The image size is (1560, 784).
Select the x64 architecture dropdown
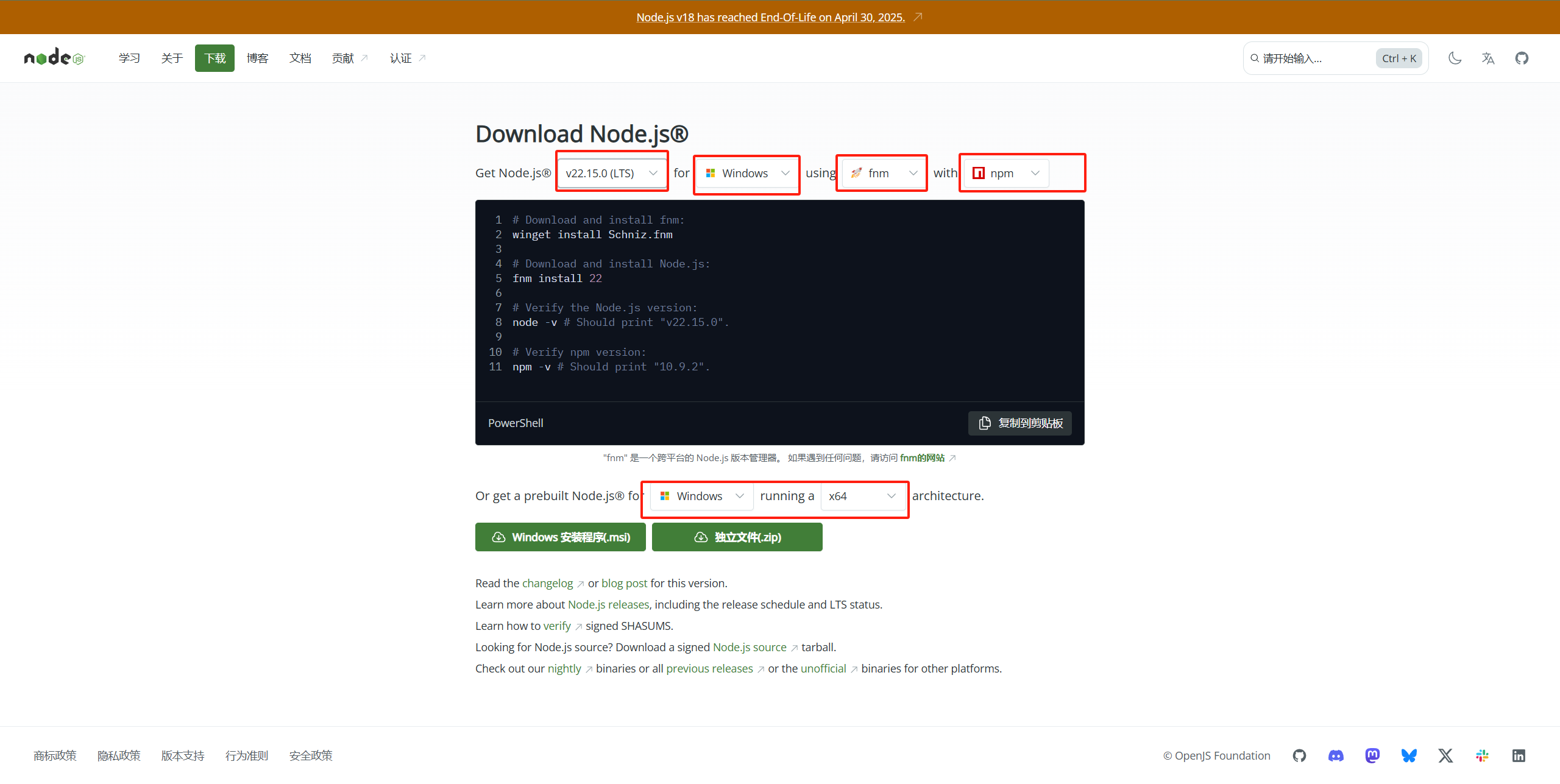pos(862,496)
